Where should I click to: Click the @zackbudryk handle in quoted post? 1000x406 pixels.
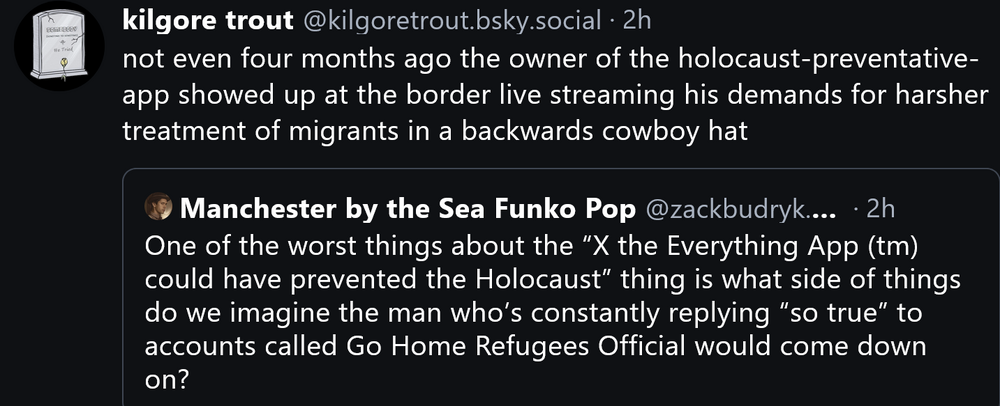(739, 209)
